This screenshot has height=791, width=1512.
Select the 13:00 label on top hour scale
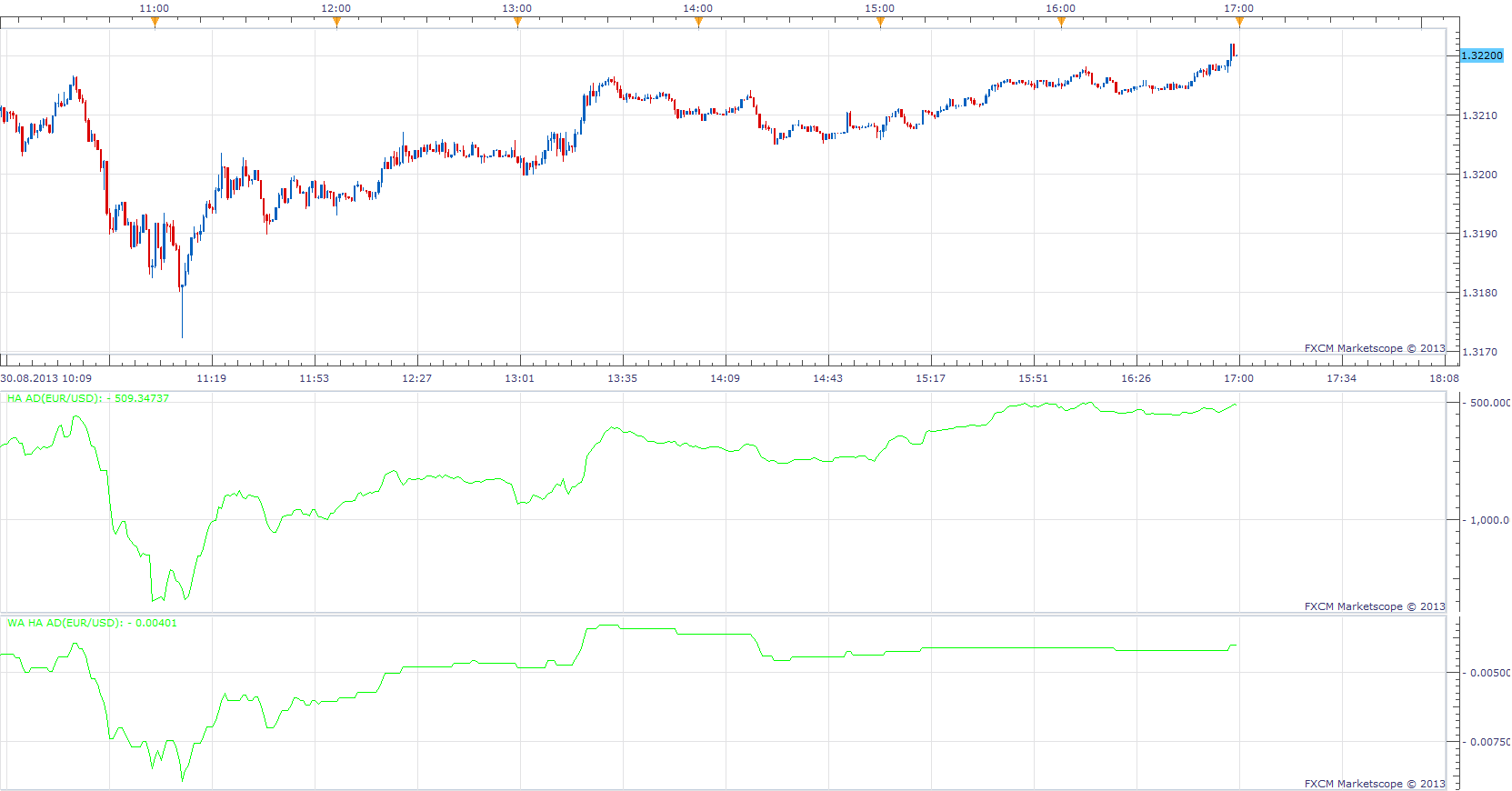click(517, 8)
